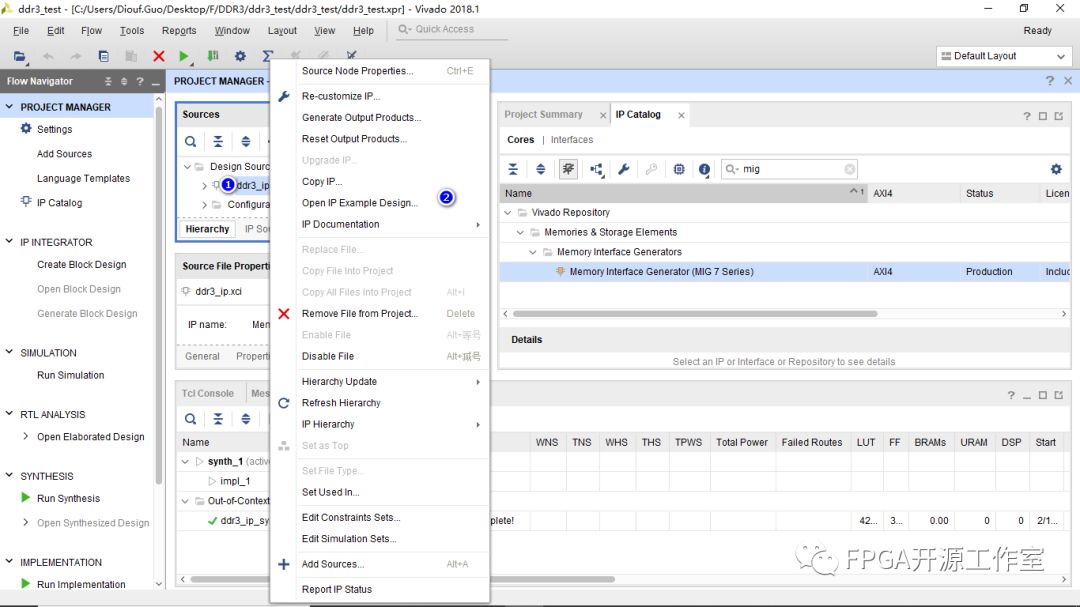
Task: Open the Default Layout dropdown
Action: [1003, 56]
